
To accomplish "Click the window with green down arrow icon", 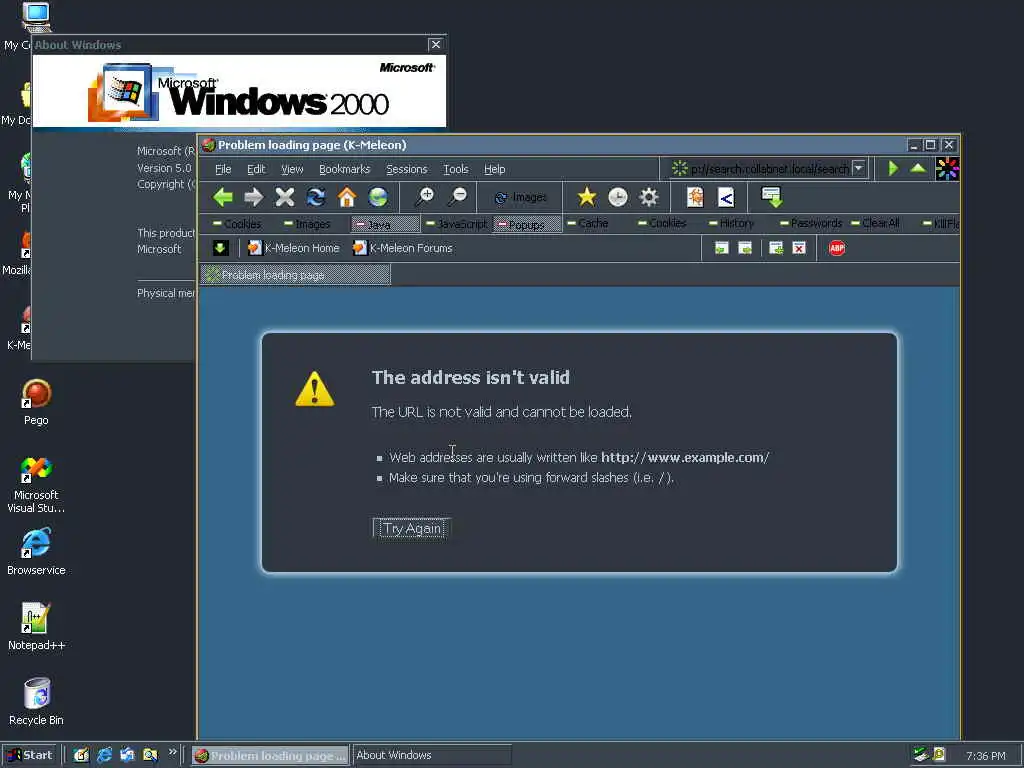I will click(x=772, y=197).
